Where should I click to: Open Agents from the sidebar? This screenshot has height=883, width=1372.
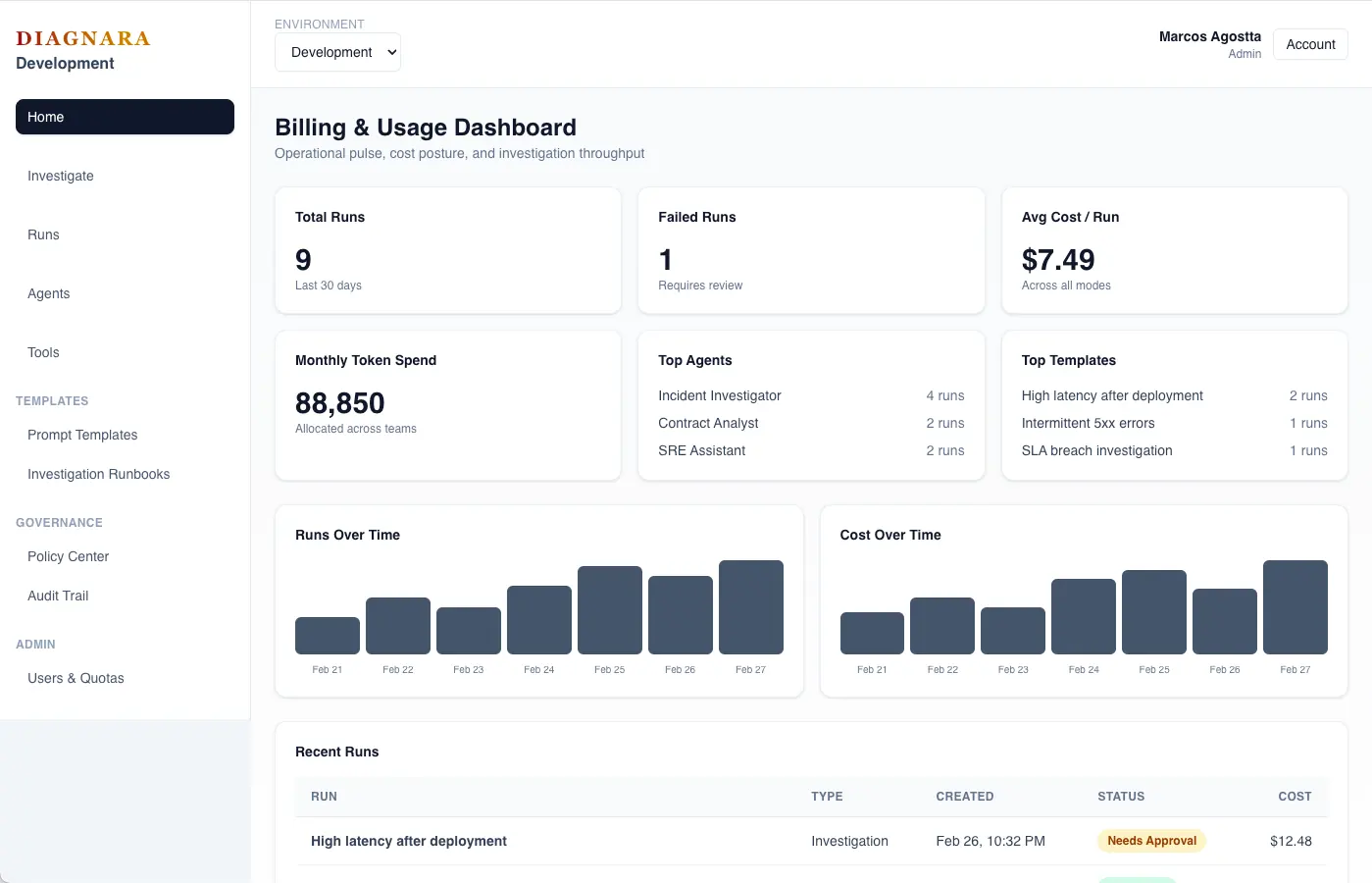pos(49,293)
